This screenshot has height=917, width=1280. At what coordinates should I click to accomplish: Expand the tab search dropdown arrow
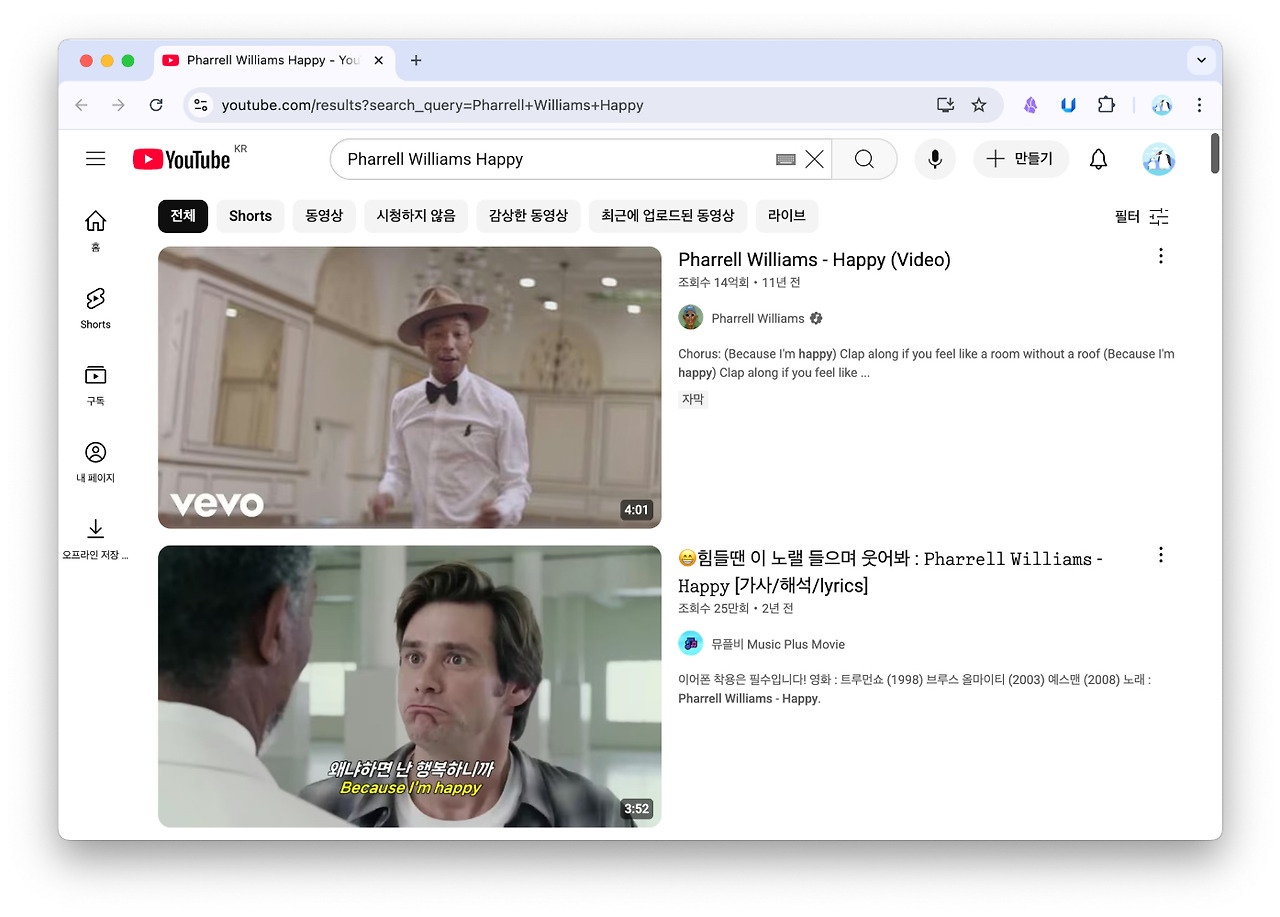coord(1201,60)
